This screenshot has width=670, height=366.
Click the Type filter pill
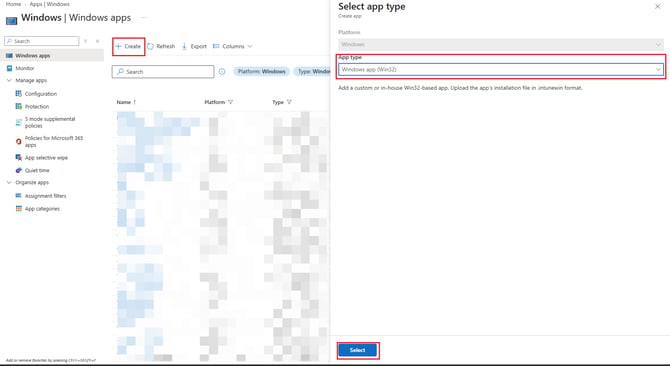[312, 71]
